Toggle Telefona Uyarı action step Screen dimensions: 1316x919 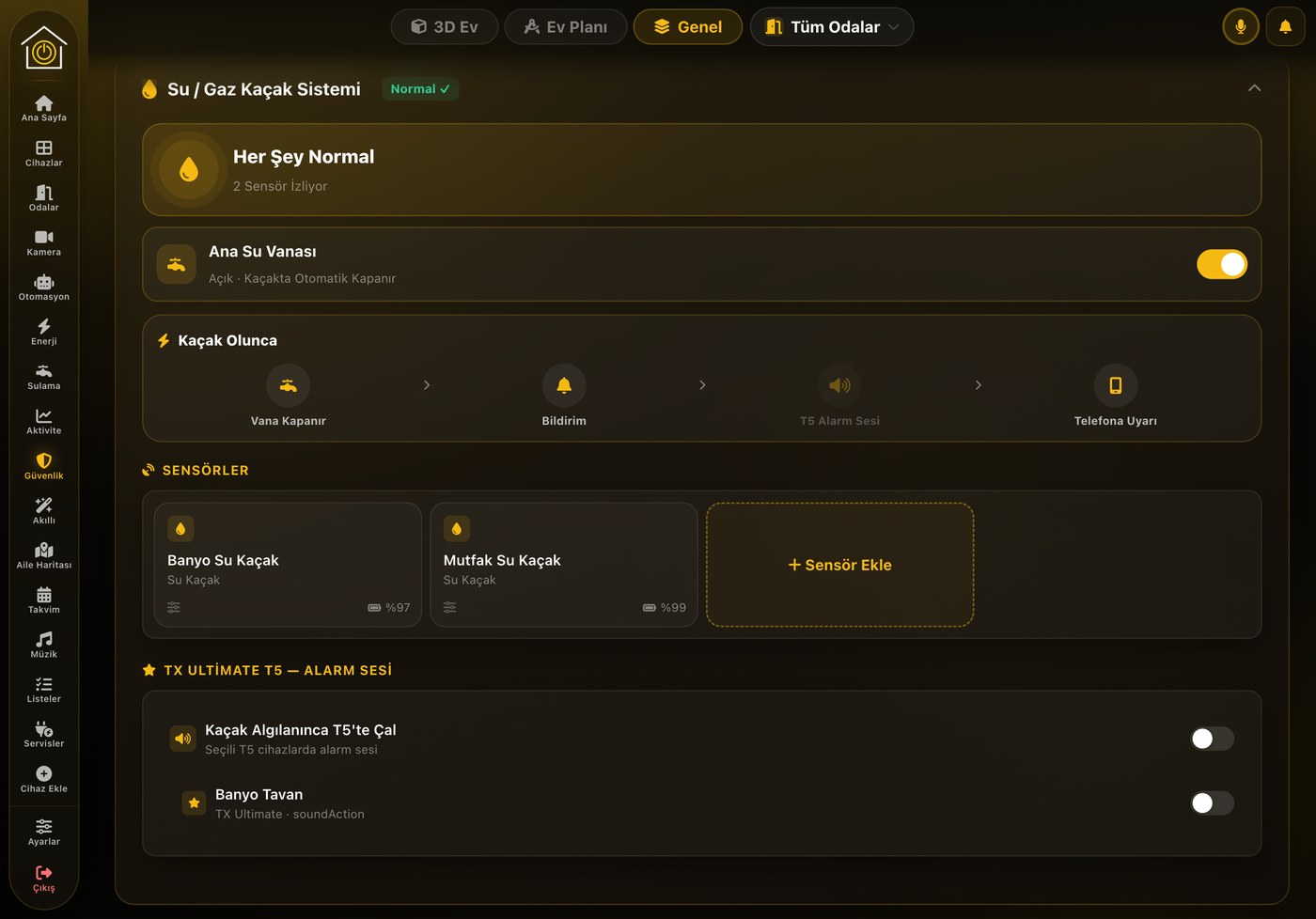click(x=1115, y=395)
